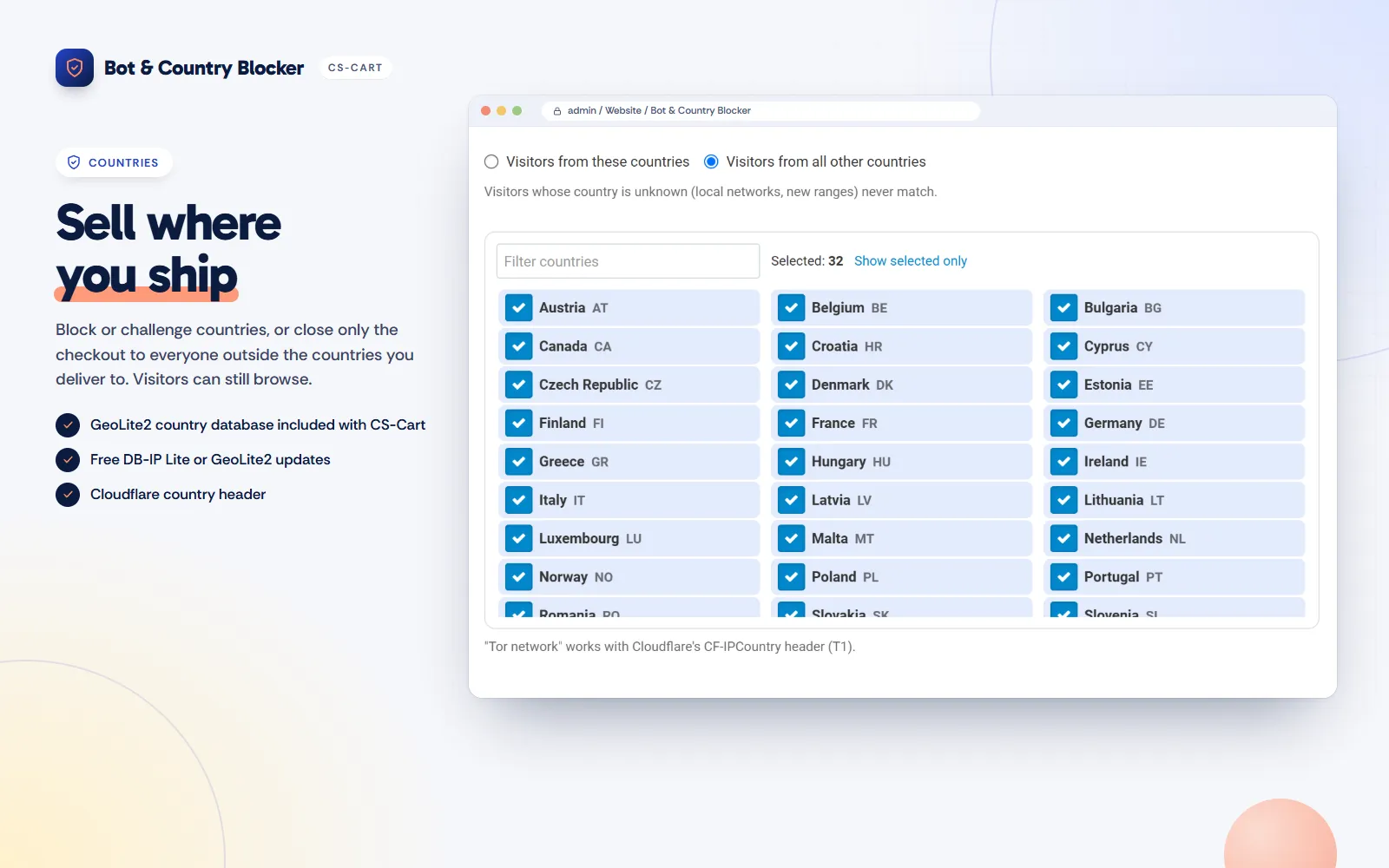This screenshot has height=868, width=1389.
Task: Click the lock icon in address bar
Action: [x=557, y=111]
